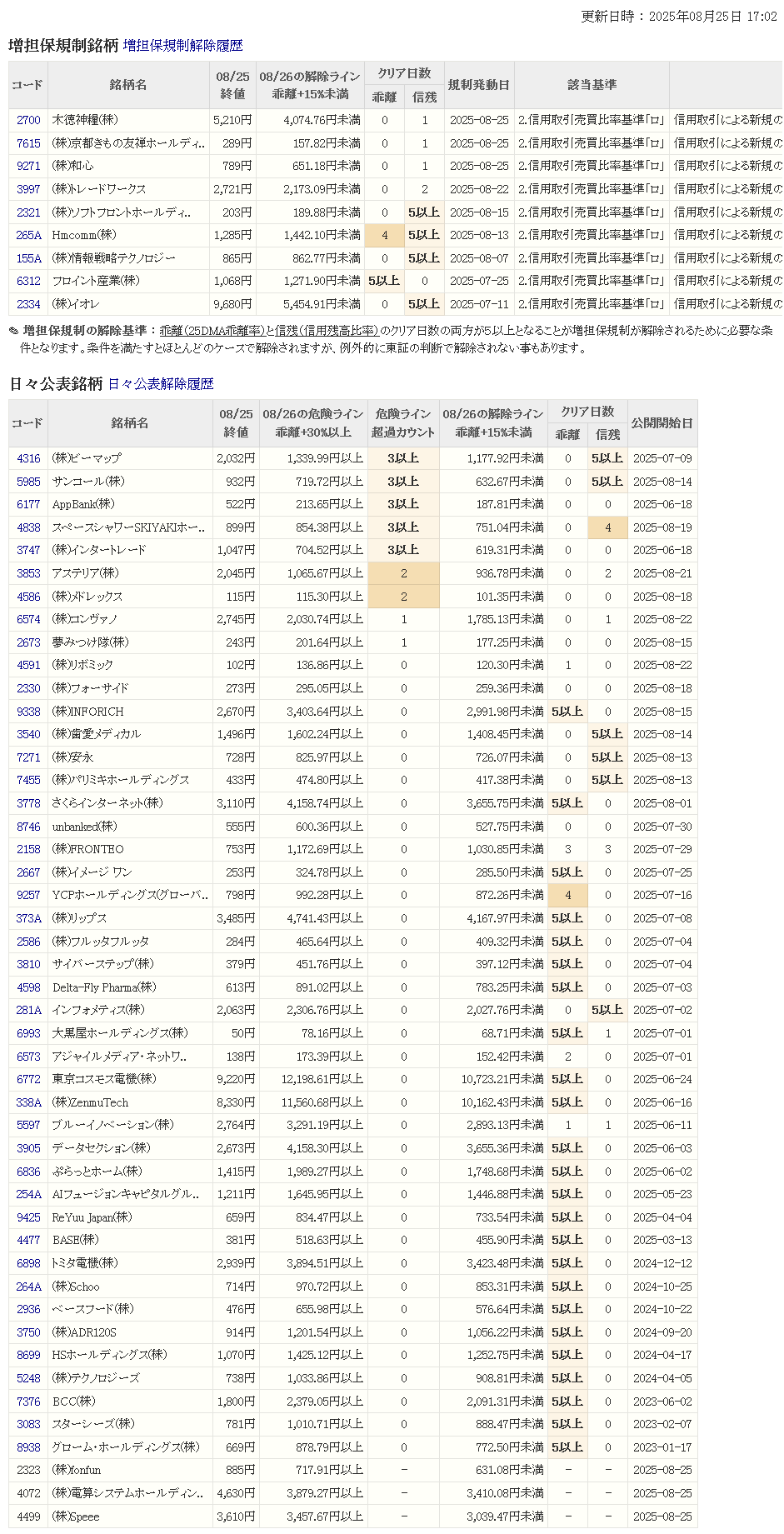Screen dimensions: 784x1534
Task: Select the Delta-Fly Pharma(株) name cell
Action: 130,987
